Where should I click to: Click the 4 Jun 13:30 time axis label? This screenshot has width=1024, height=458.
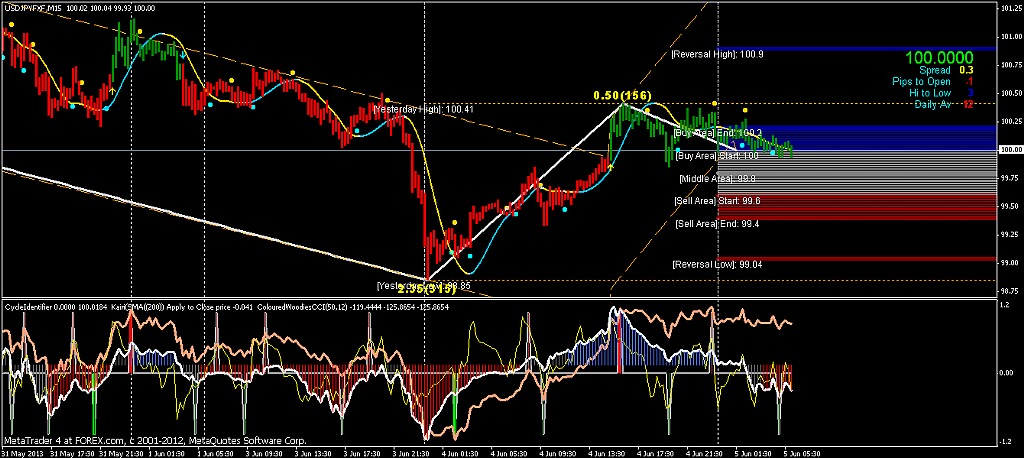click(x=605, y=452)
